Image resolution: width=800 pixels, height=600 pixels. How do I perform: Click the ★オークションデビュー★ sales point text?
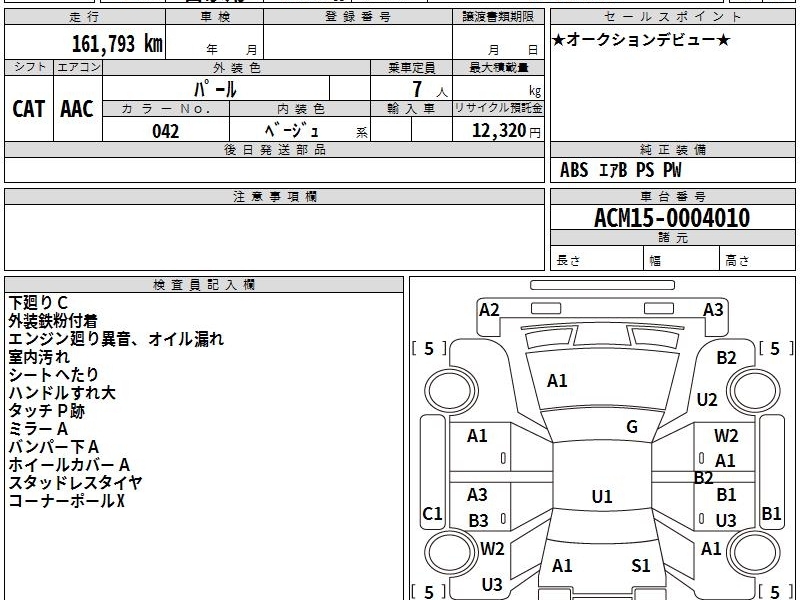coord(641,40)
